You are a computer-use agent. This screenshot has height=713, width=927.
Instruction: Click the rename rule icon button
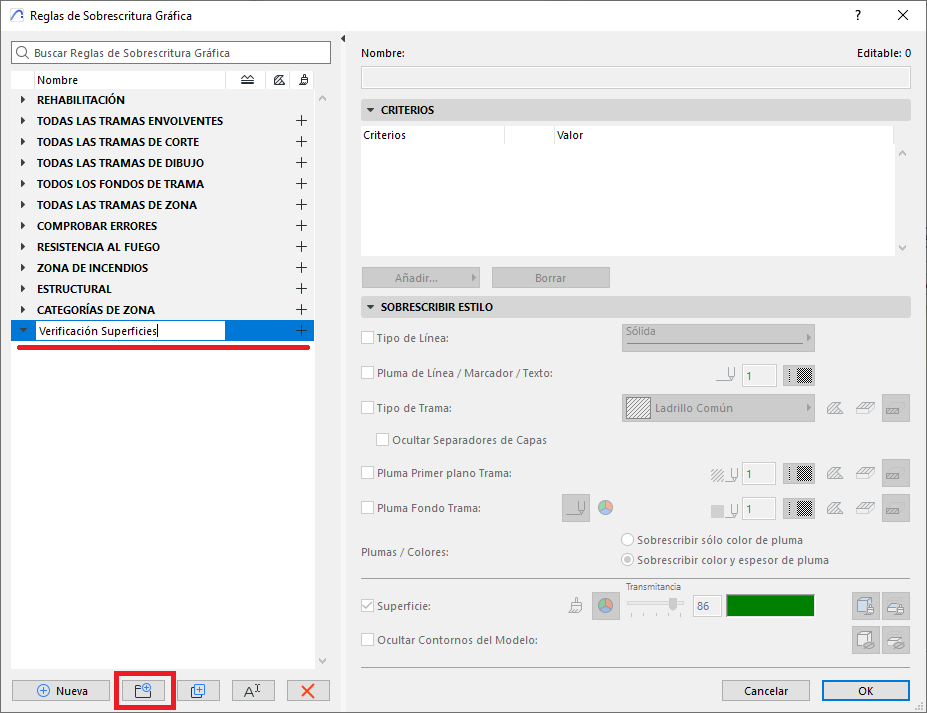[x=252, y=690]
